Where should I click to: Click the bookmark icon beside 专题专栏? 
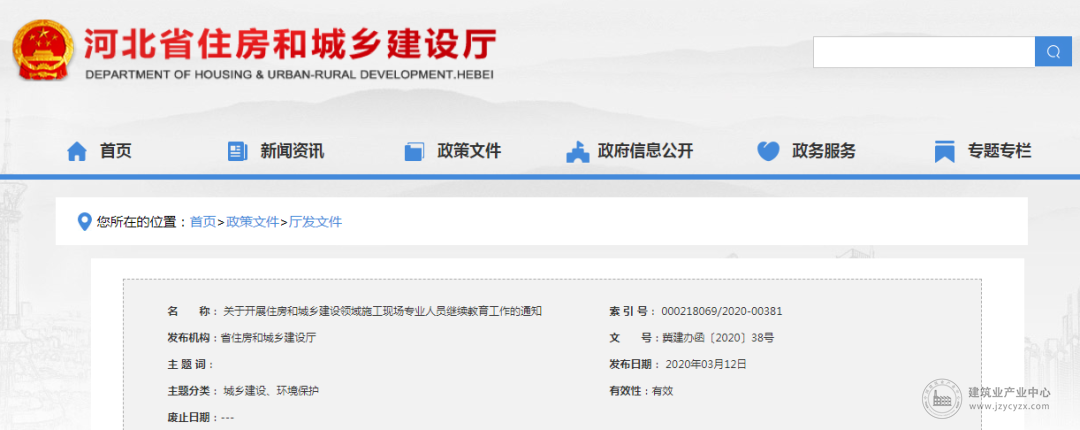[944, 151]
